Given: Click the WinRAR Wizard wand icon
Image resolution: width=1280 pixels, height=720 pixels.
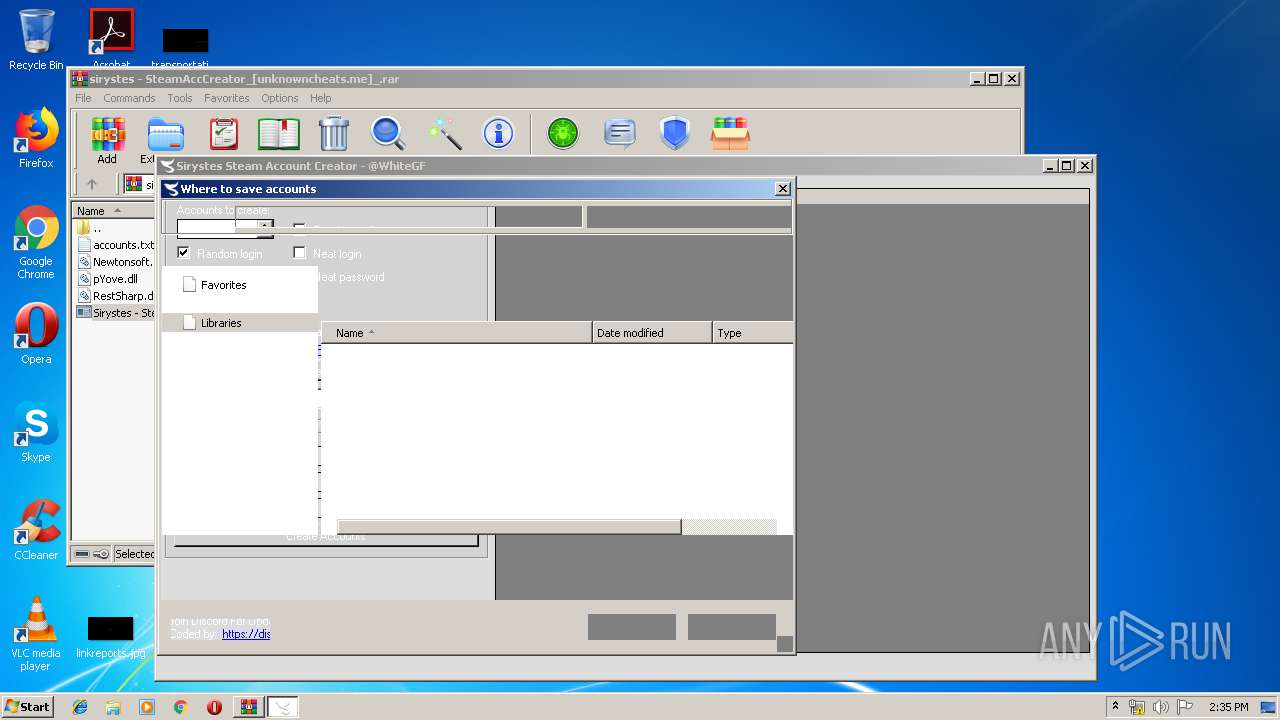Looking at the screenshot, I should pyautogui.click(x=443, y=133).
